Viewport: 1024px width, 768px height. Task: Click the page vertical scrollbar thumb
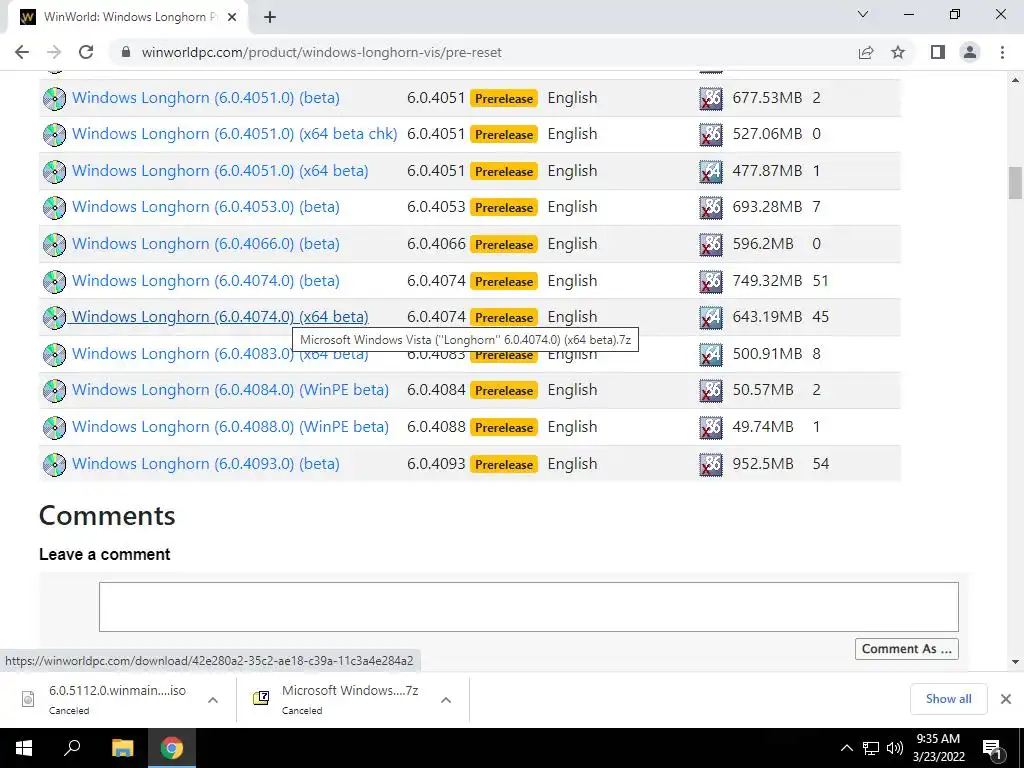[1015, 183]
